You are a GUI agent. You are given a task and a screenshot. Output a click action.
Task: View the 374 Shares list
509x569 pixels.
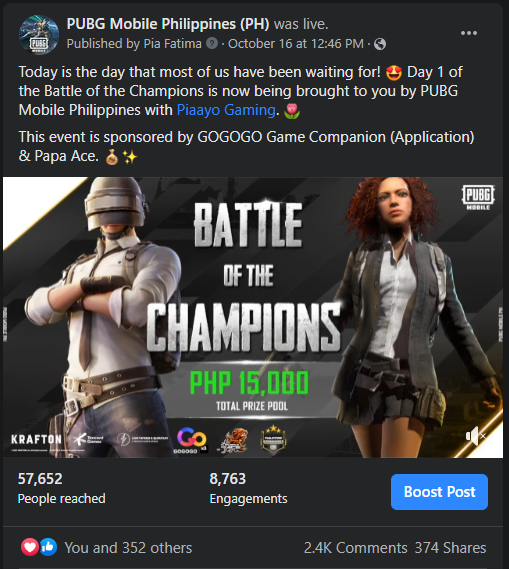450,548
